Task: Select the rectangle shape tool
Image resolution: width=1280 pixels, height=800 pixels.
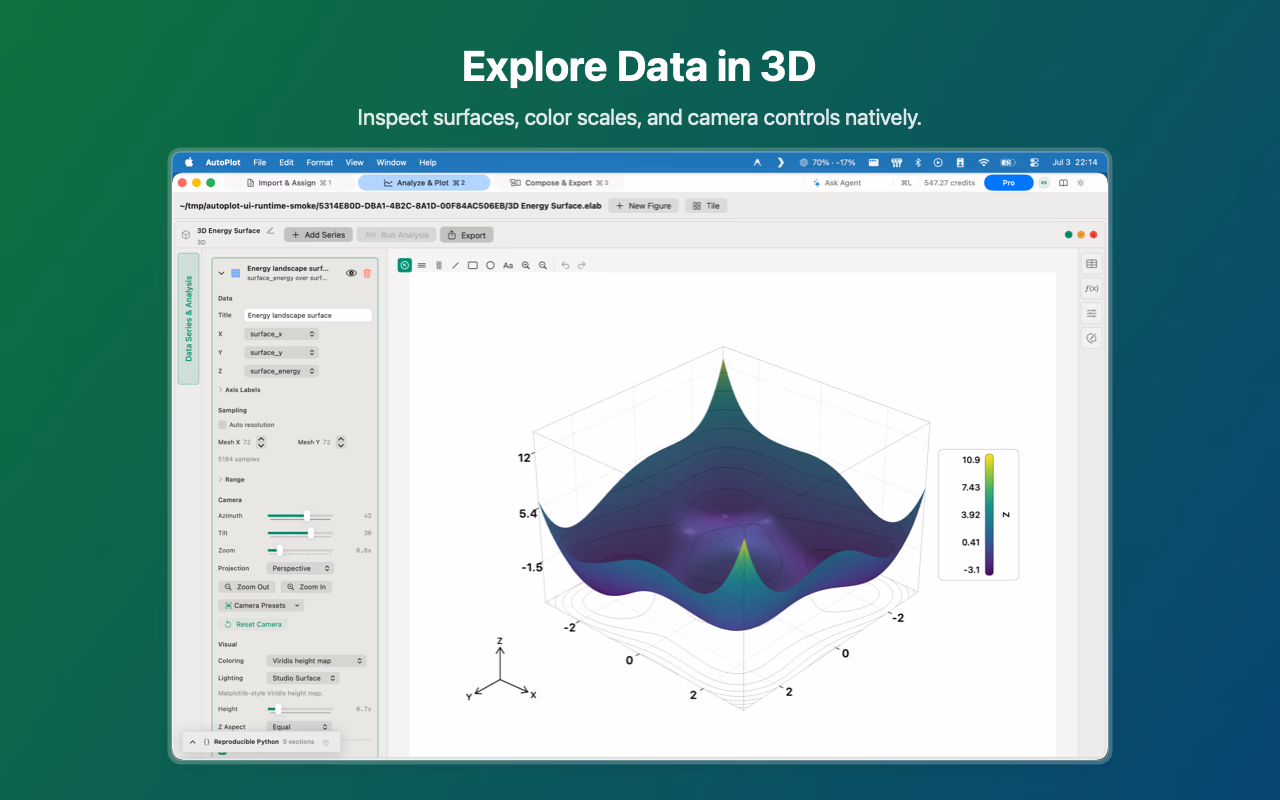Action: point(473,265)
